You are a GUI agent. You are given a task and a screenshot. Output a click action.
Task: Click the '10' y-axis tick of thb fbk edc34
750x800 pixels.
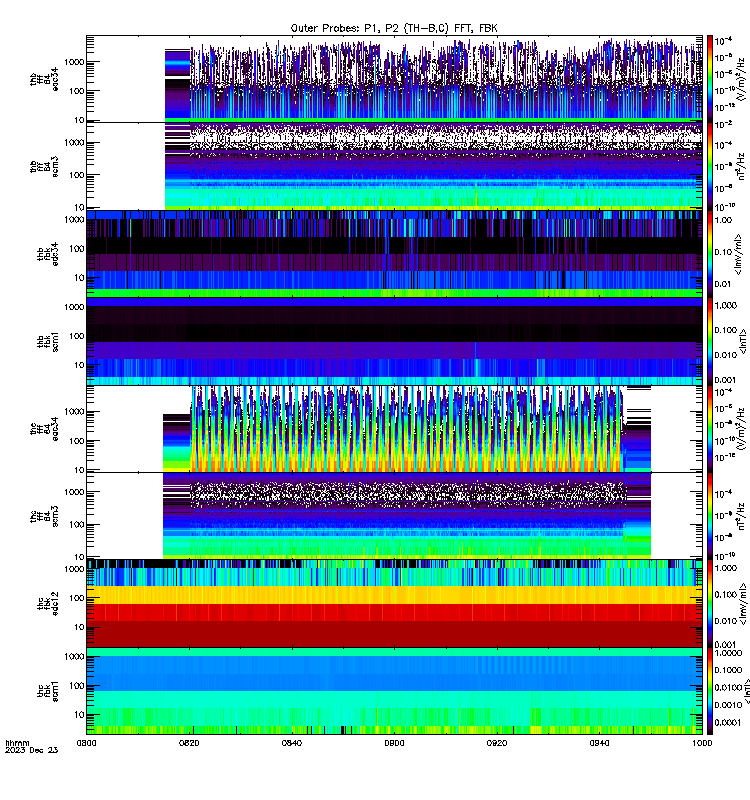[x=80, y=278]
